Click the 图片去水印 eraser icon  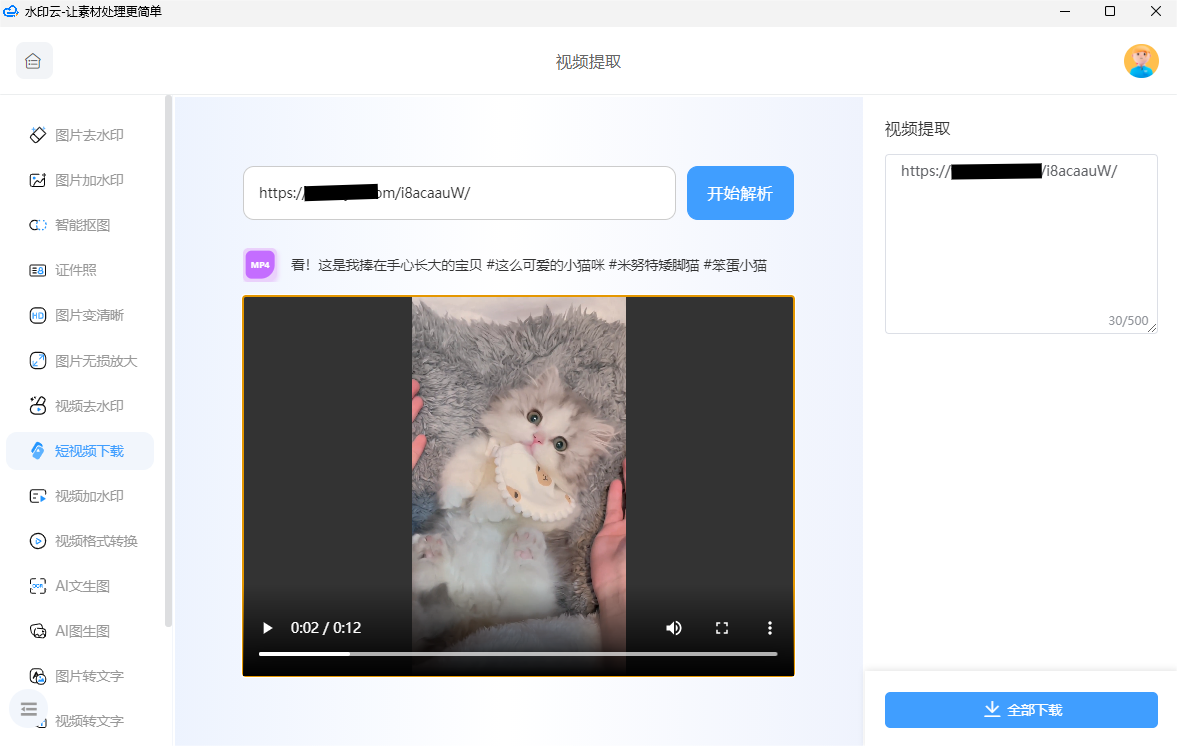pos(38,135)
